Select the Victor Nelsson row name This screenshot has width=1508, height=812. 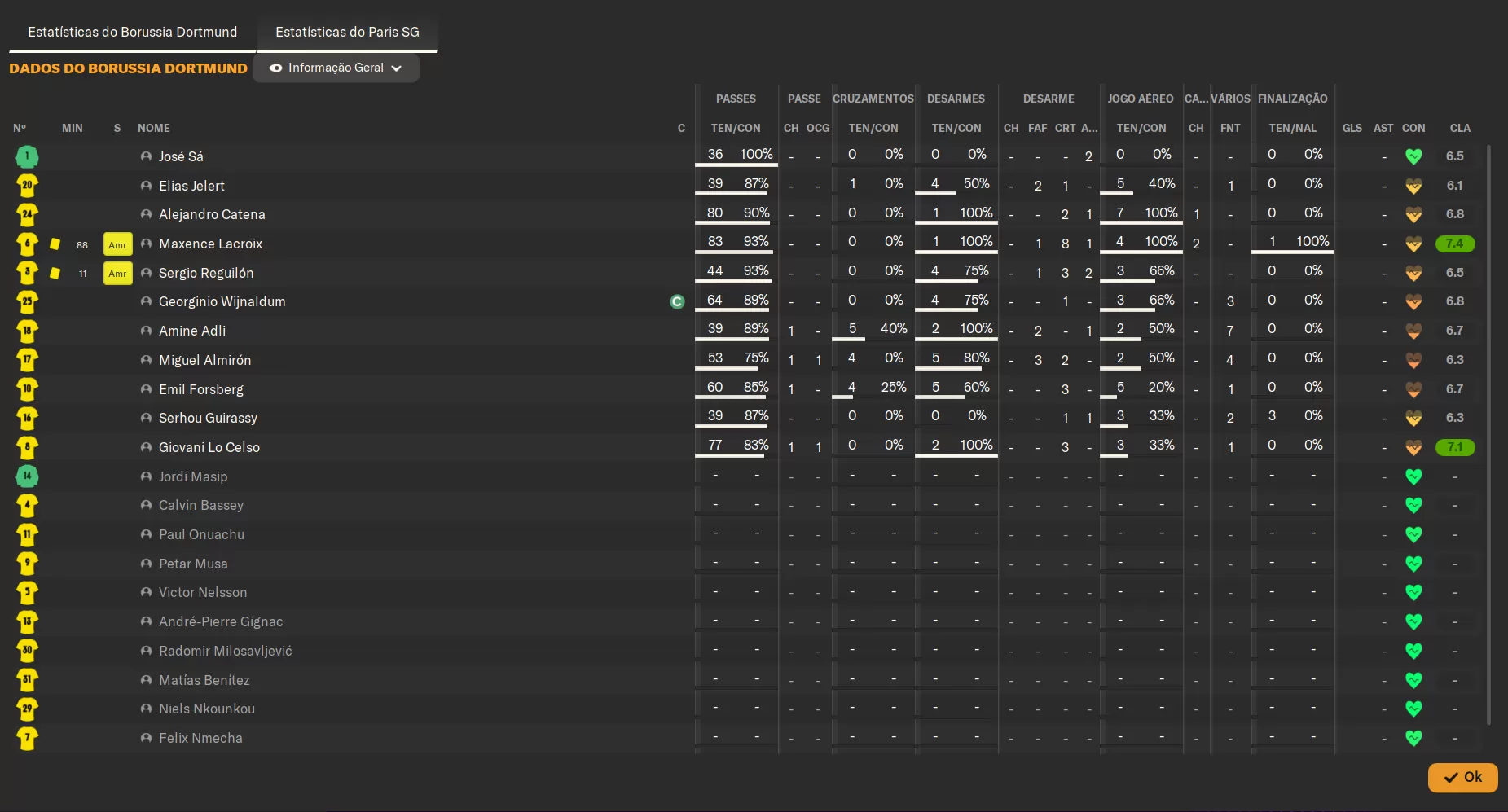point(203,592)
